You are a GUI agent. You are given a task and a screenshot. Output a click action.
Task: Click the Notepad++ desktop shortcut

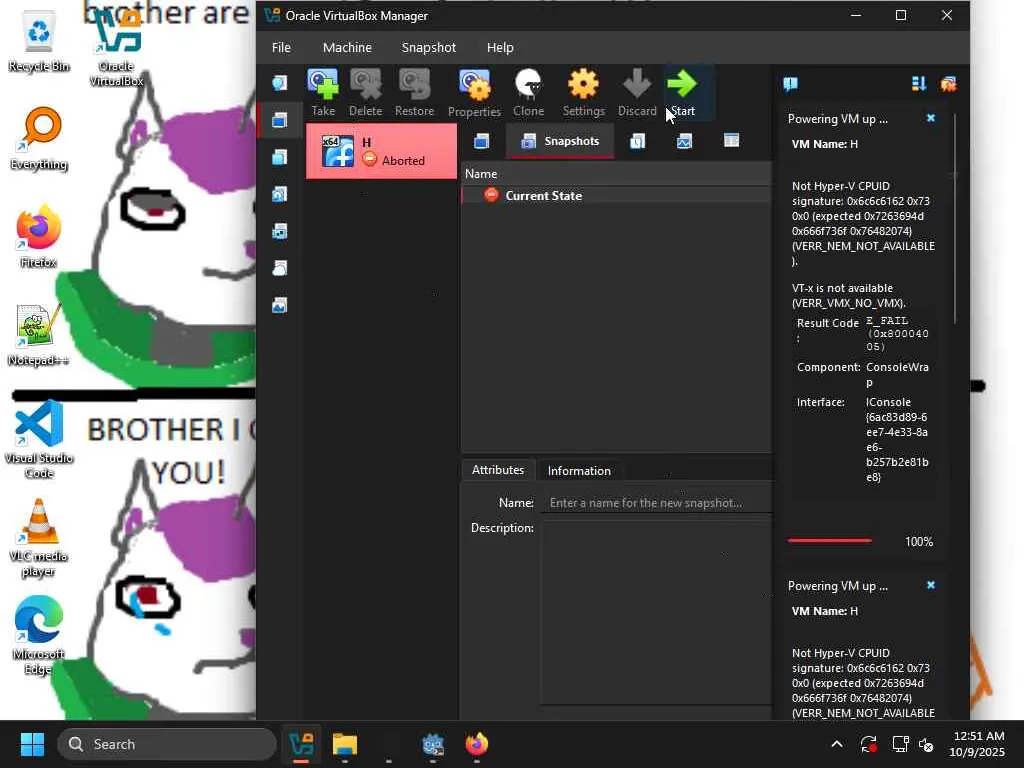point(39,335)
